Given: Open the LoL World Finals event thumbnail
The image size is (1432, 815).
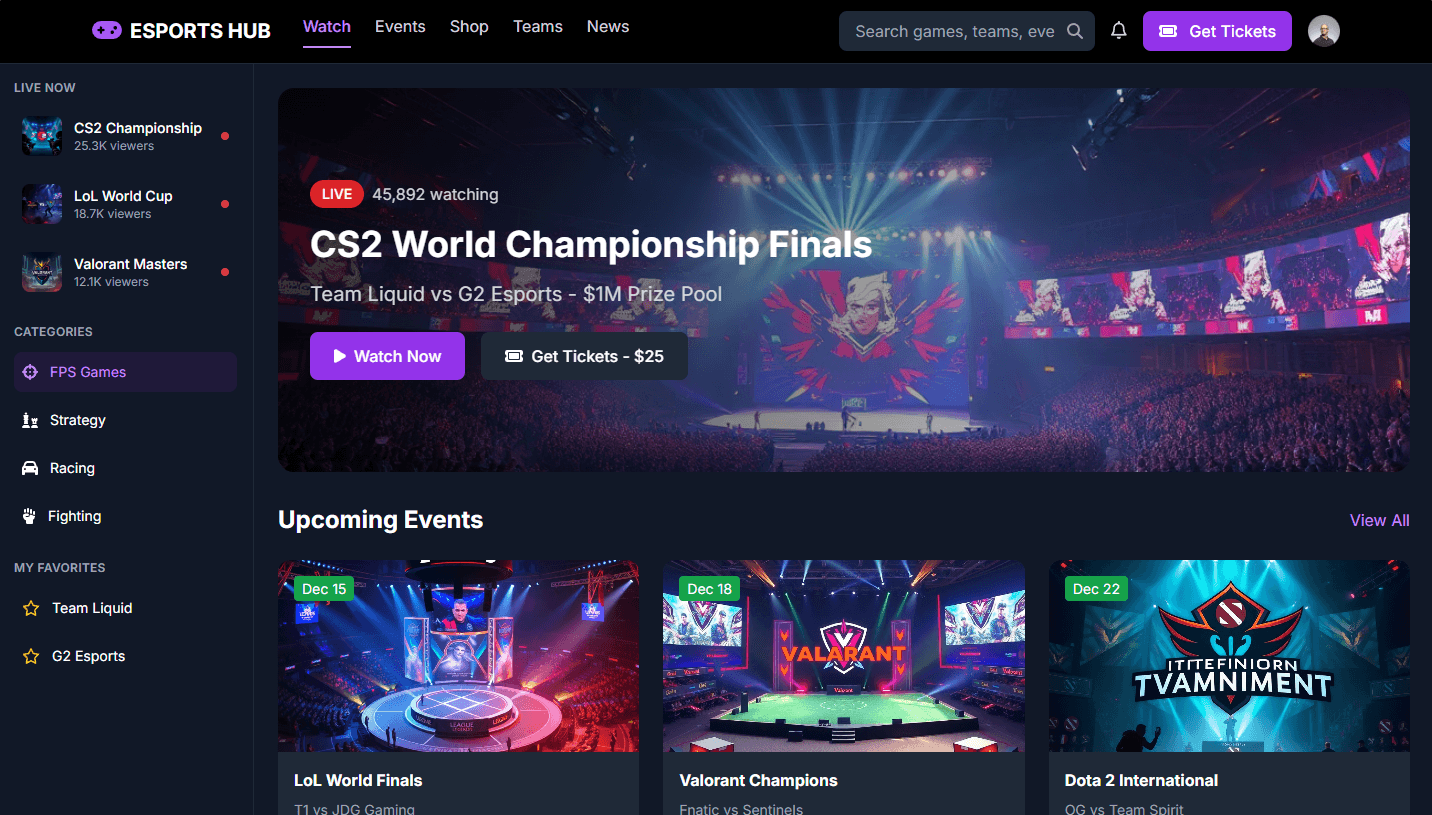Looking at the screenshot, I should point(458,656).
